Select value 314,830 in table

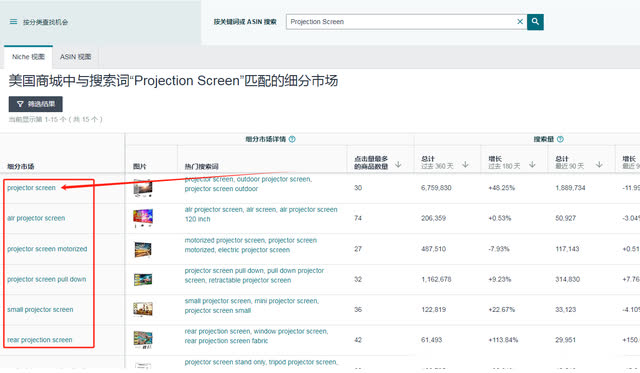568,280
